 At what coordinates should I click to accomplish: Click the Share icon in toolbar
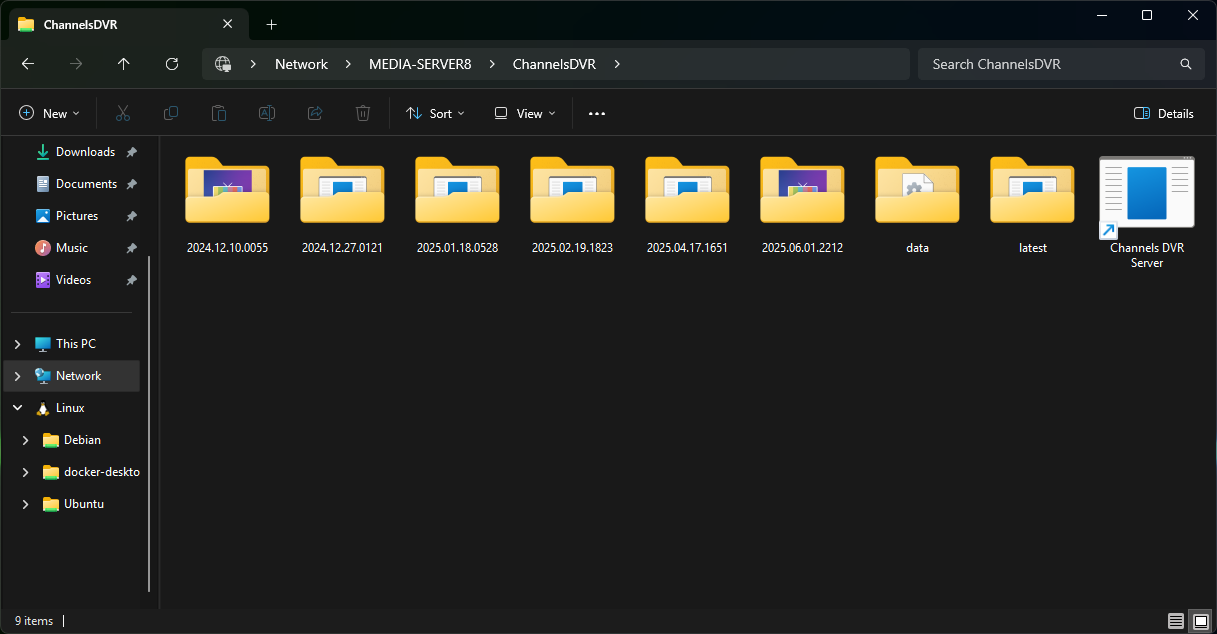(x=315, y=114)
